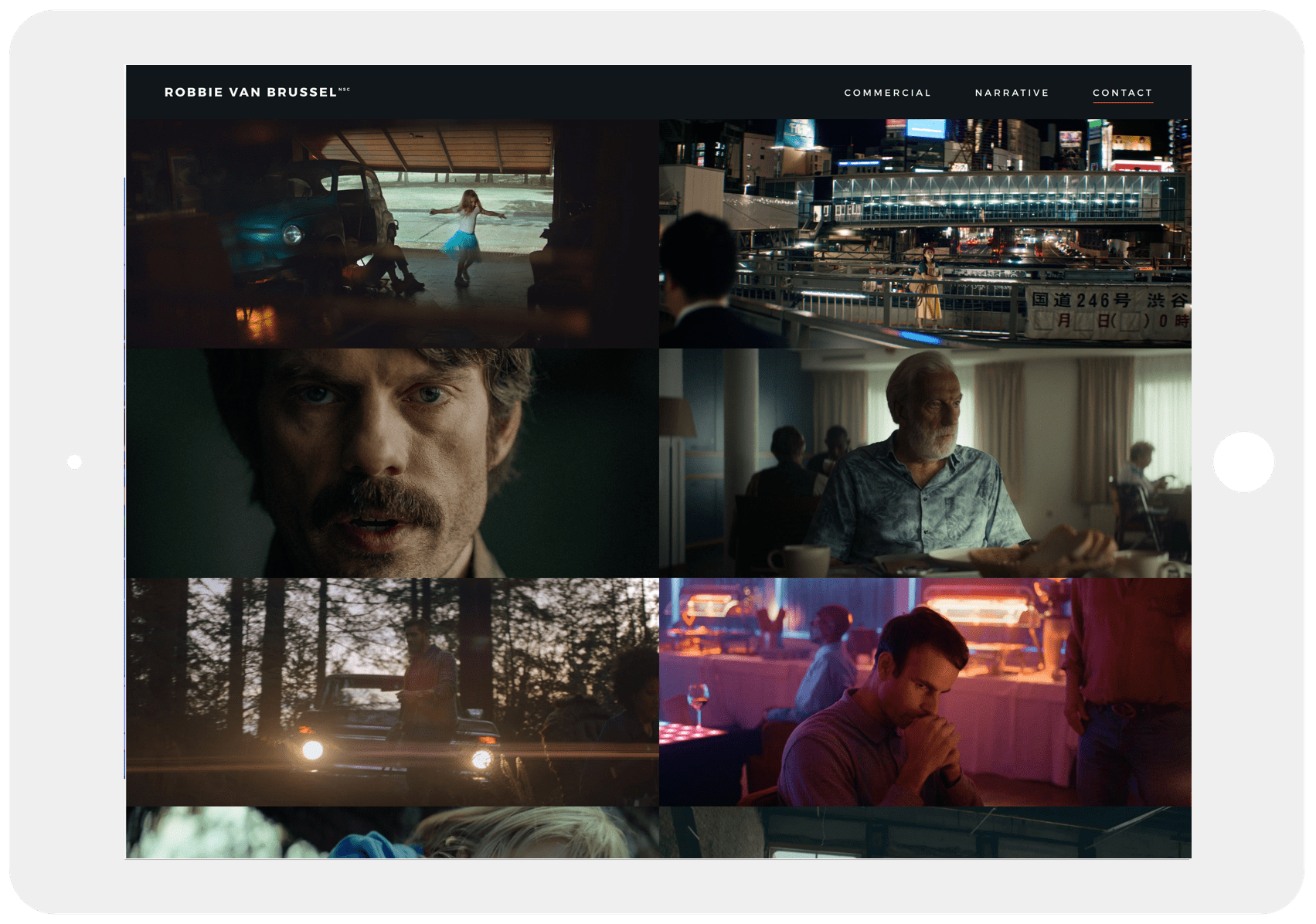Open the Commercial menu item

click(887, 93)
